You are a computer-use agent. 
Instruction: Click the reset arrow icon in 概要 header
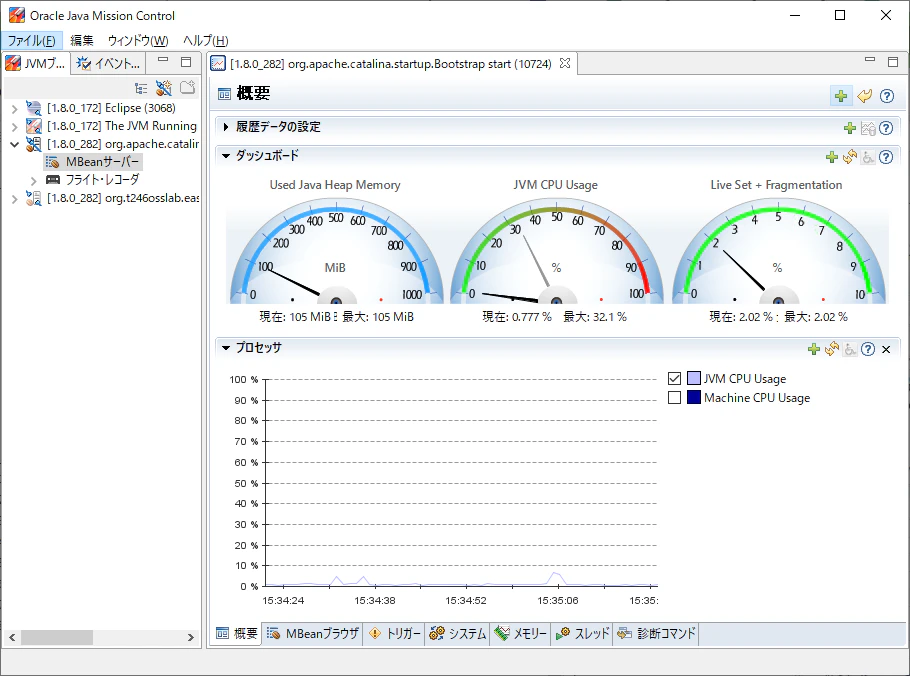[865, 96]
